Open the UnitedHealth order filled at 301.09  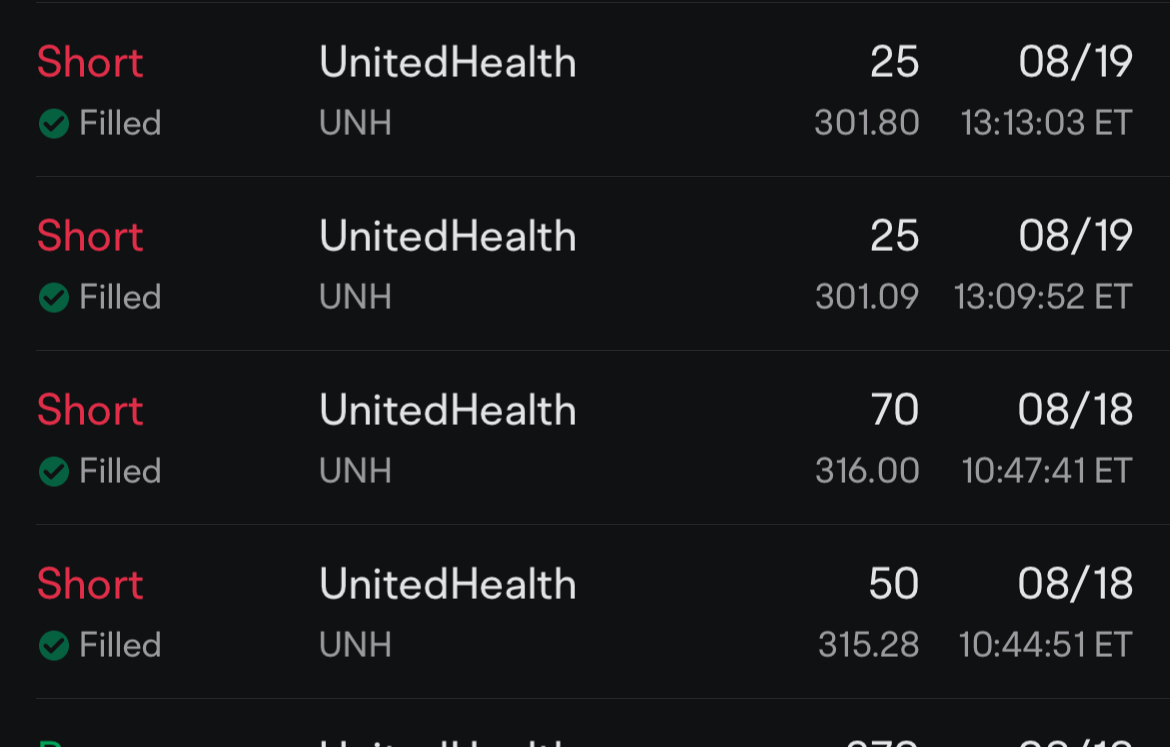[447, 236]
